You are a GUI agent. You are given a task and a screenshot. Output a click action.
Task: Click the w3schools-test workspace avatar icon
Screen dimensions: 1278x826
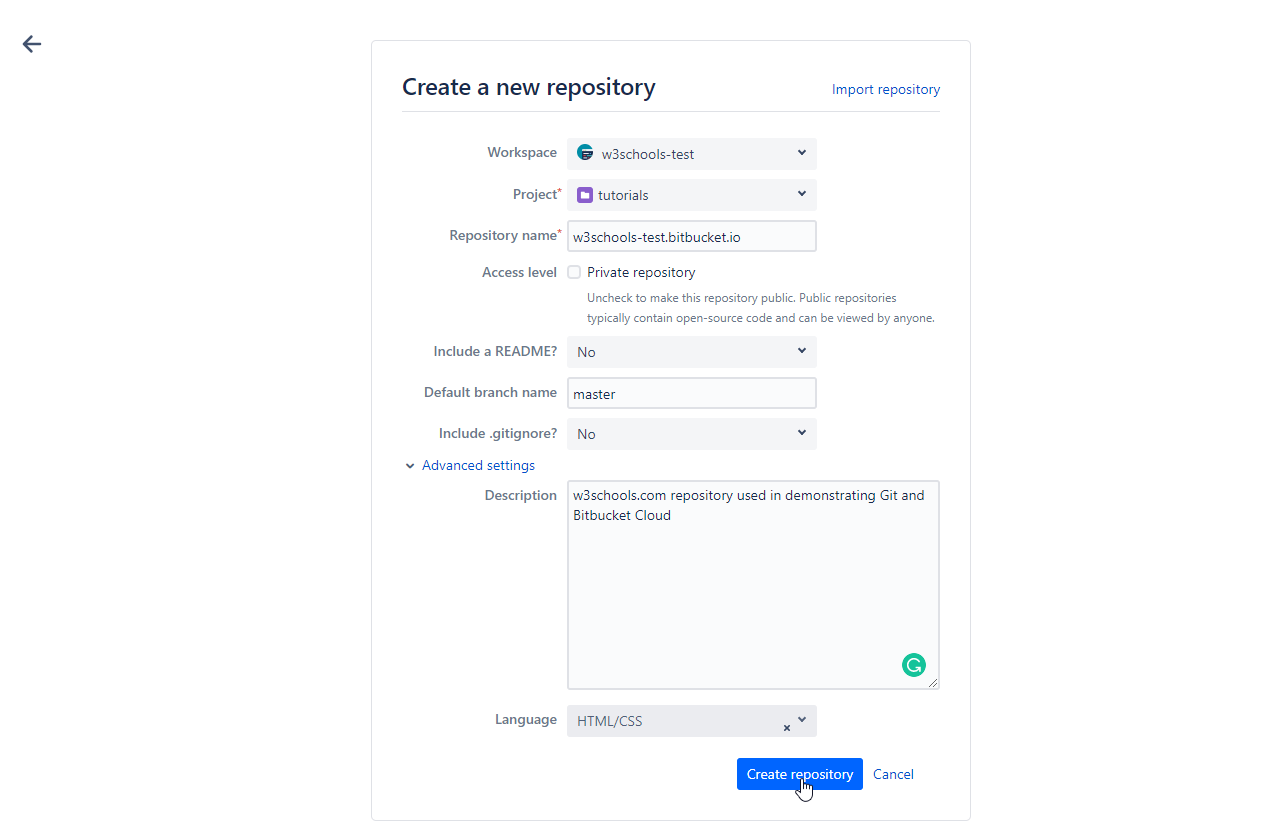[x=585, y=153]
